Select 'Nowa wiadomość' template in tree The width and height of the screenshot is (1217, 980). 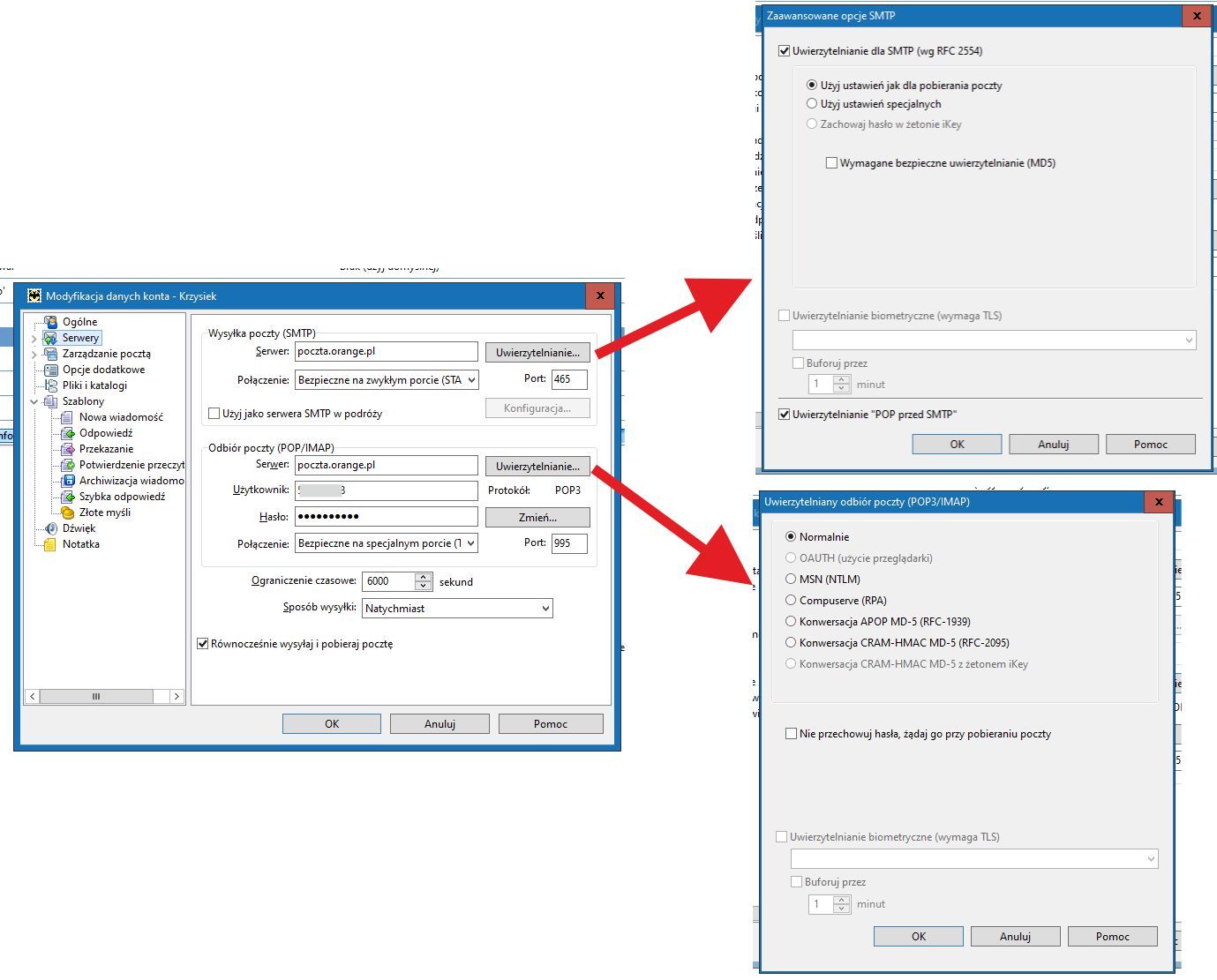tap(121, 417)
